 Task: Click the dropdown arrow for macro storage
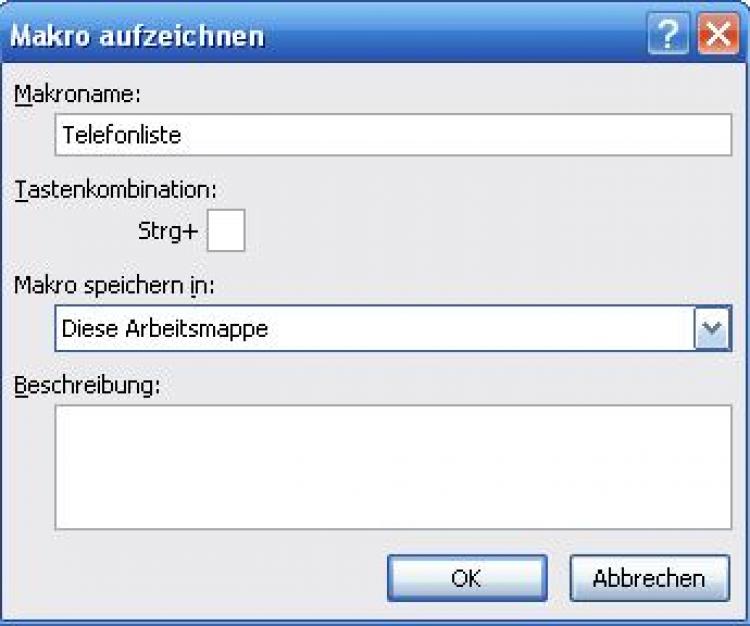click(x=711, y=328)
